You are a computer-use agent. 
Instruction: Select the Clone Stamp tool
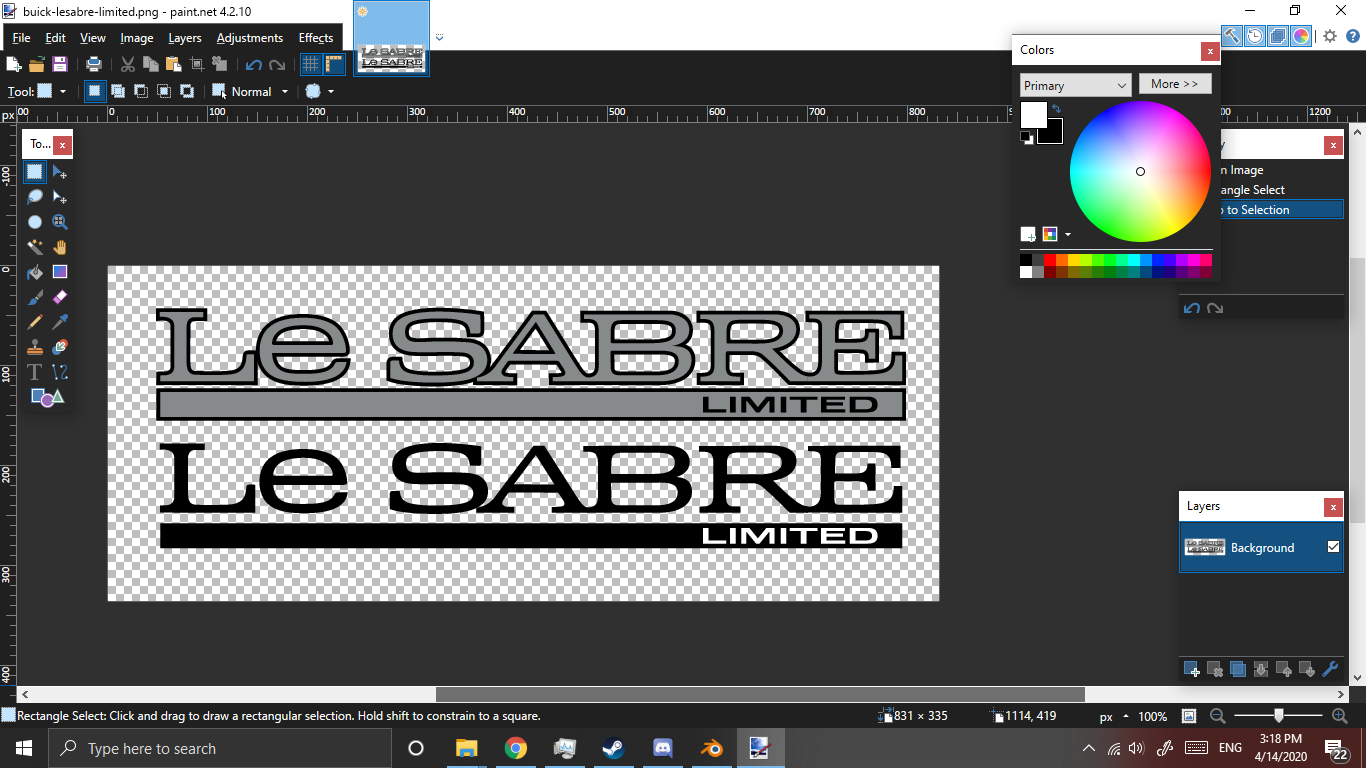tap(35, 347)
